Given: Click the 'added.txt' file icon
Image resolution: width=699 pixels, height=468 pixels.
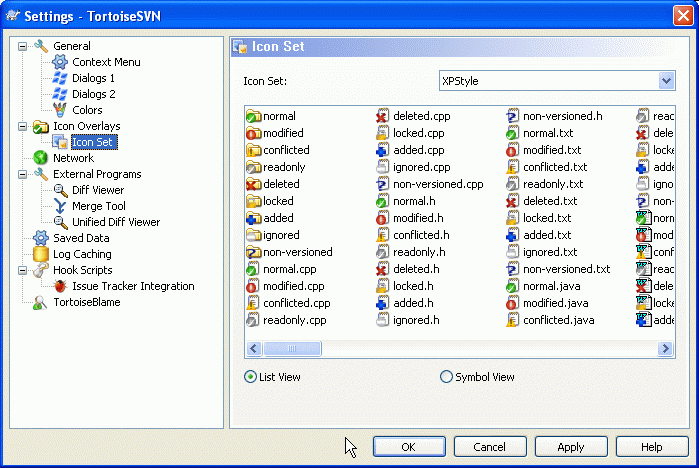Looking at the screenshot, I should pos(513,235).
